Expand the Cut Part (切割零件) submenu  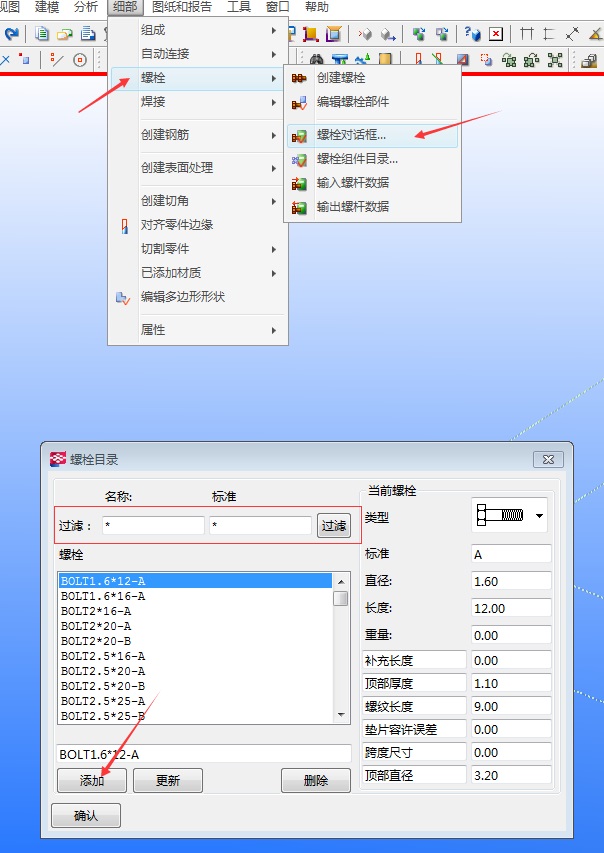(x=199, y=249)
